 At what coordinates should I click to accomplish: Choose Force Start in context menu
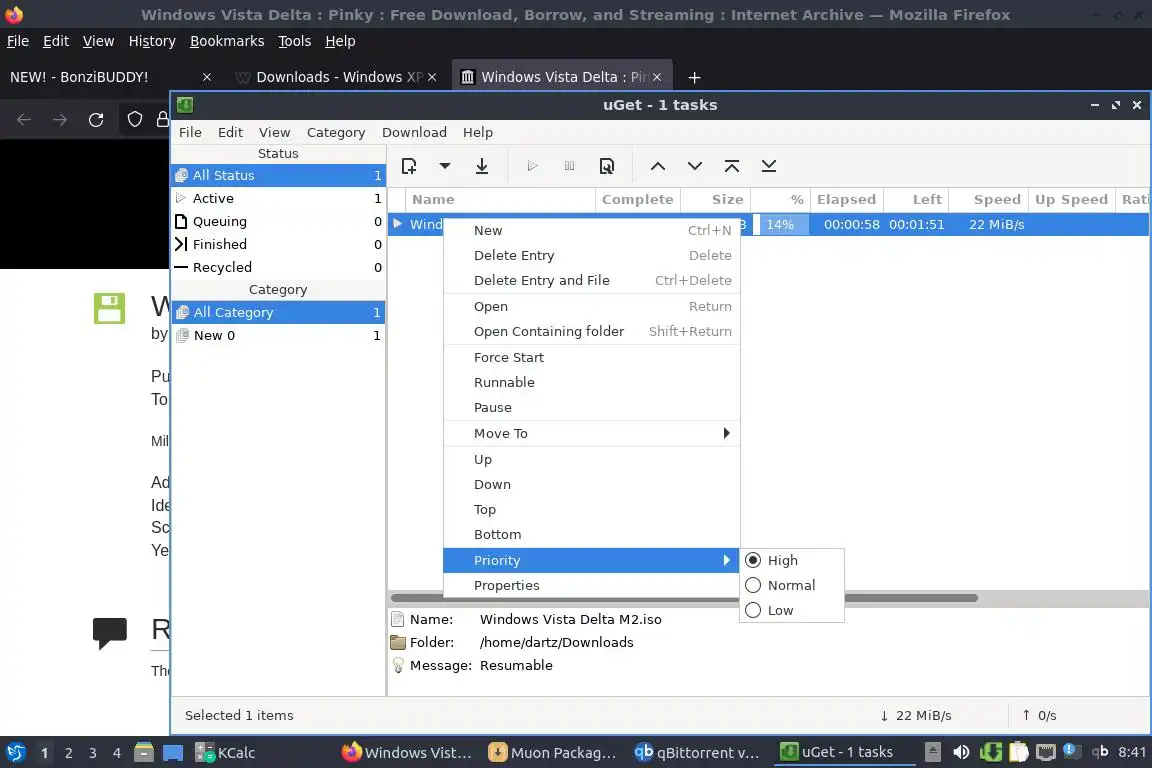point(591,357)
